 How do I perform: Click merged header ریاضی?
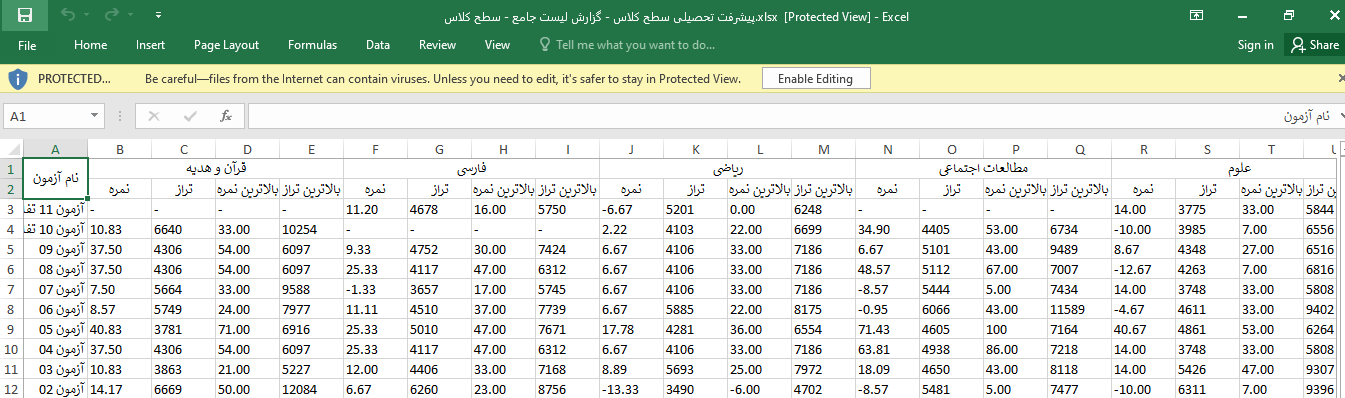coord(727,168)
